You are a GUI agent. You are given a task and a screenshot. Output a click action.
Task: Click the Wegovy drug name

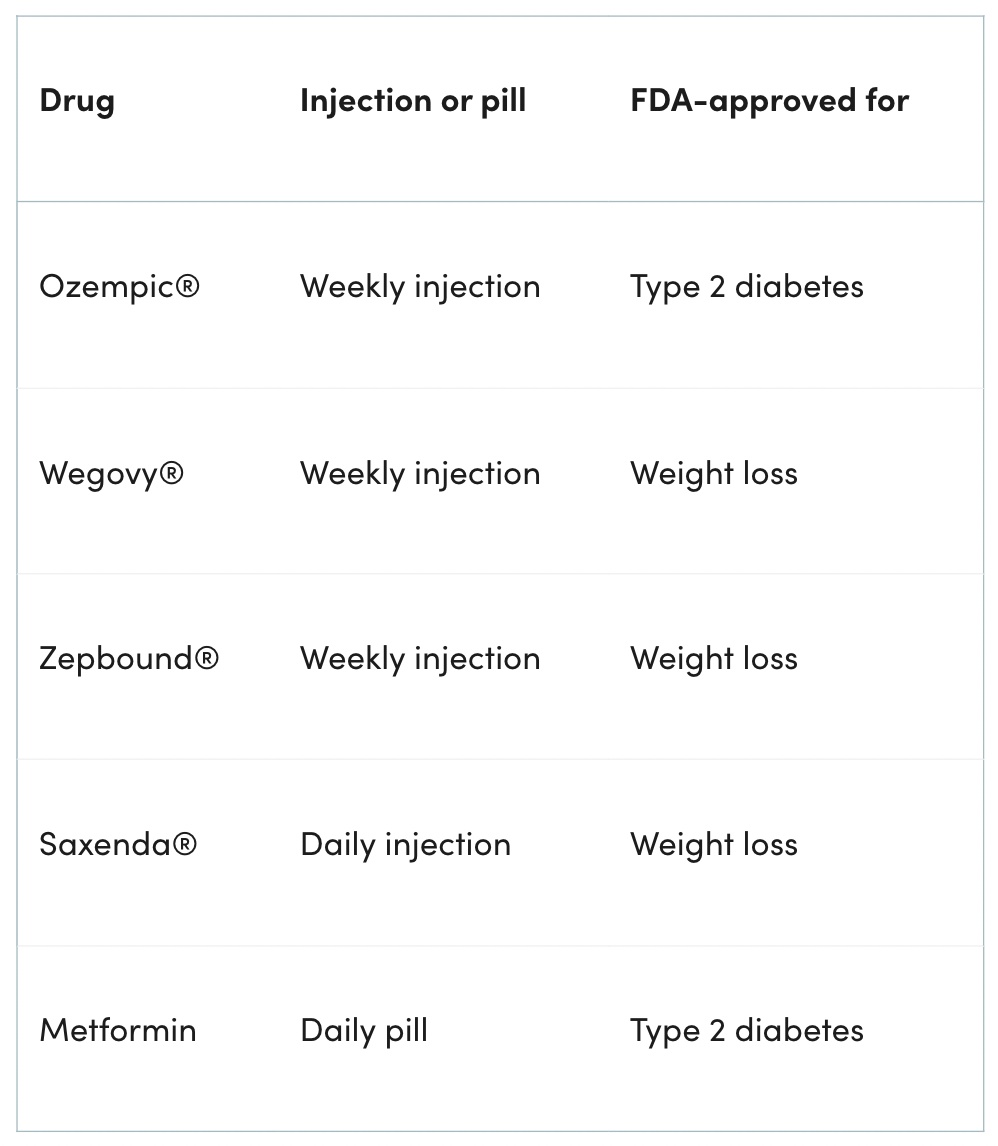(x=100, y=473)
